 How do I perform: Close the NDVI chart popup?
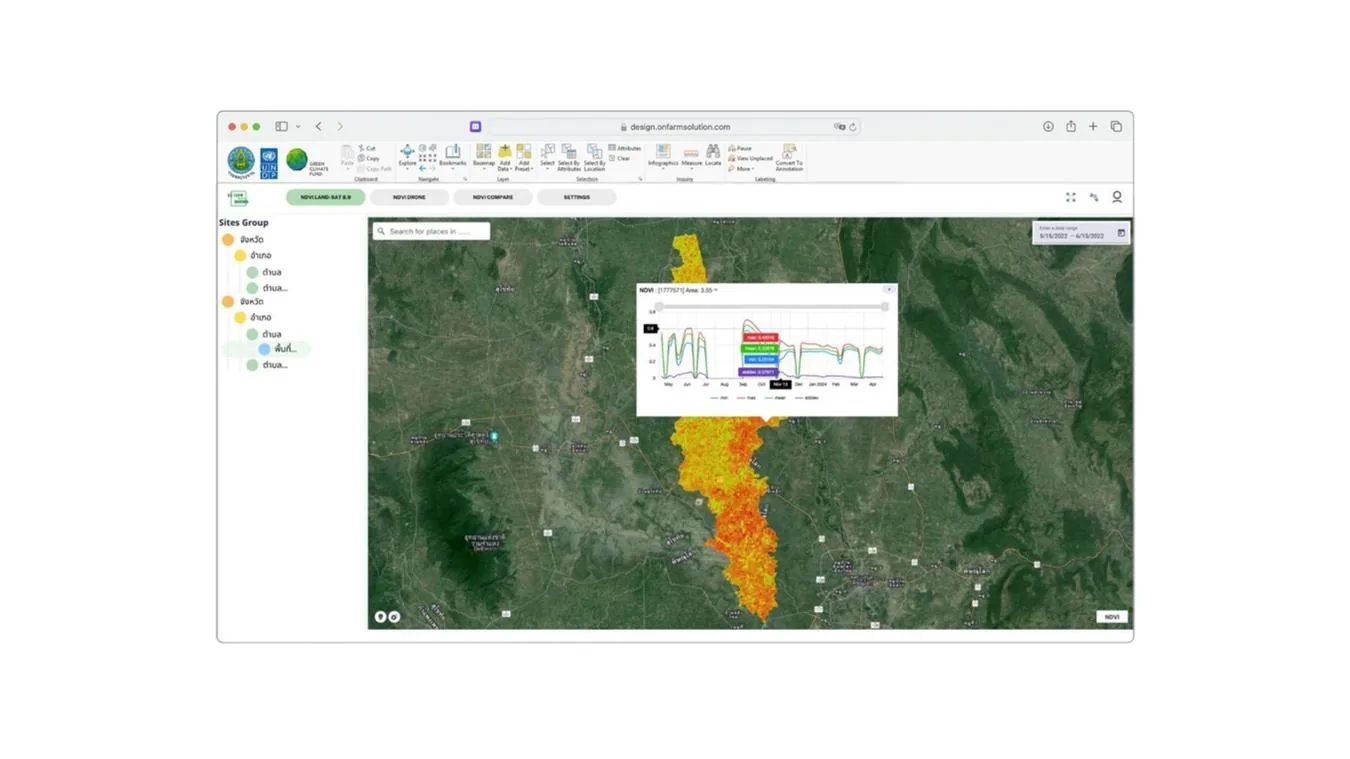point(889,289)
